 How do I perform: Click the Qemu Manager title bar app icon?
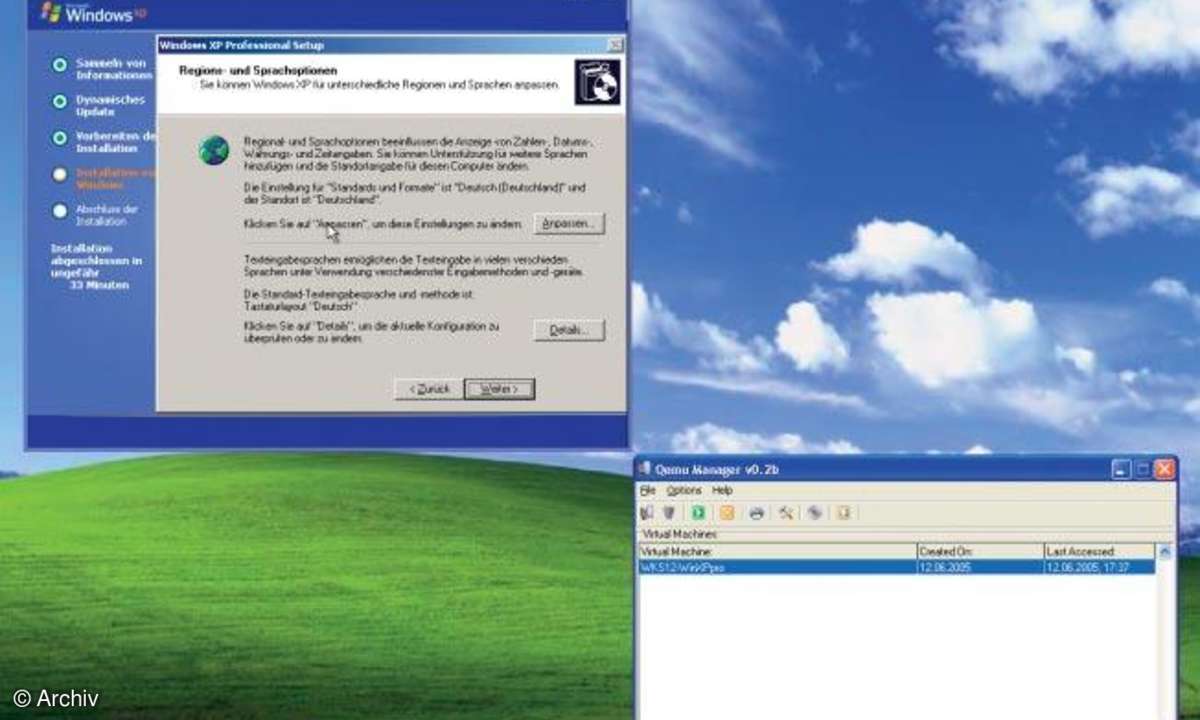(647, 468)
